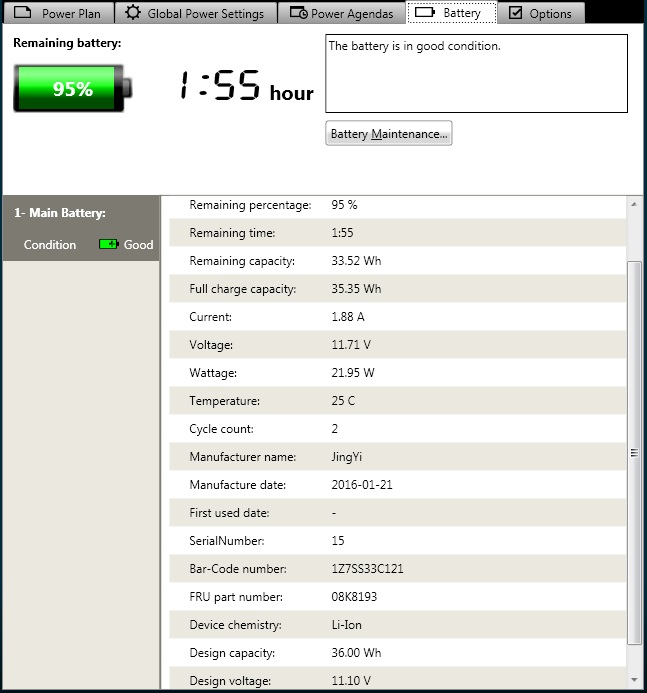Click the Power Plan tab battery icon

[23, 13]
